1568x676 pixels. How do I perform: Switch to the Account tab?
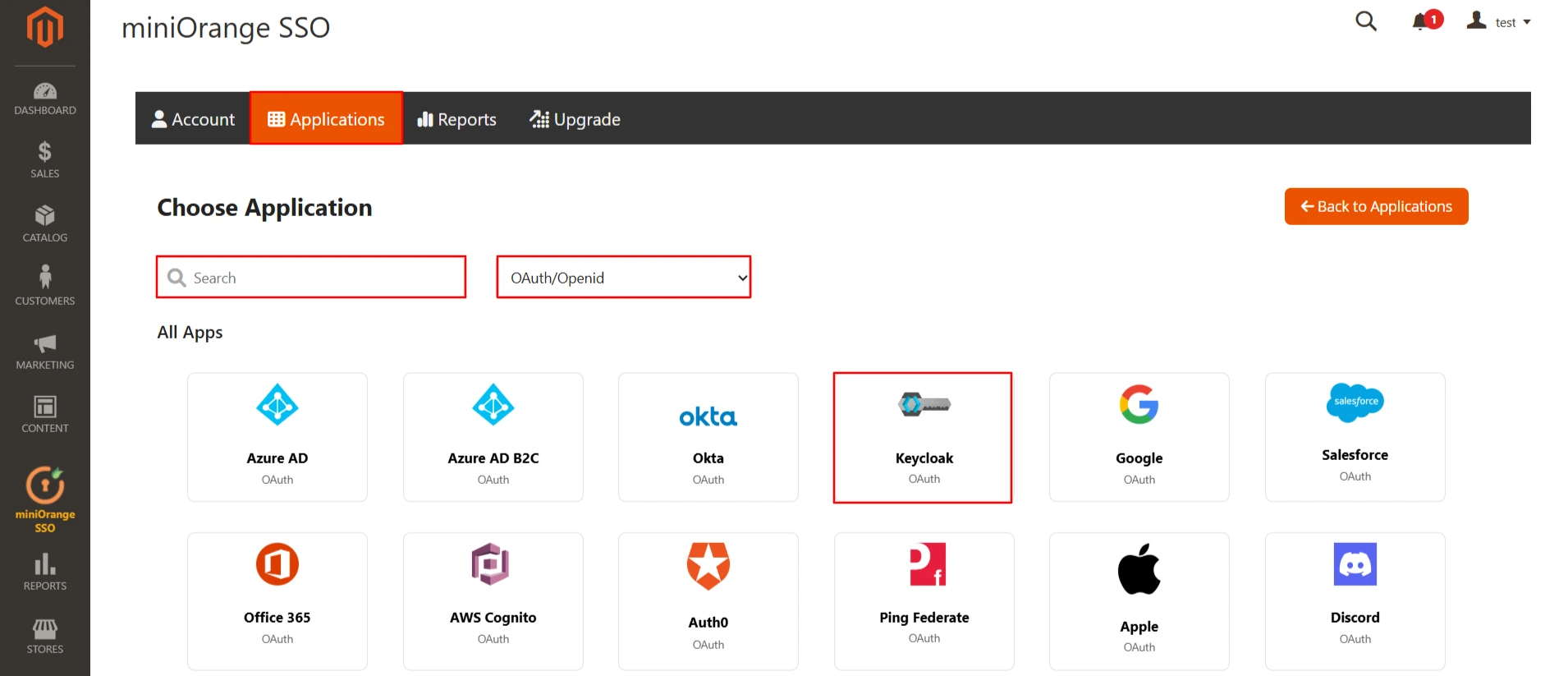click(x=193, y=119)
